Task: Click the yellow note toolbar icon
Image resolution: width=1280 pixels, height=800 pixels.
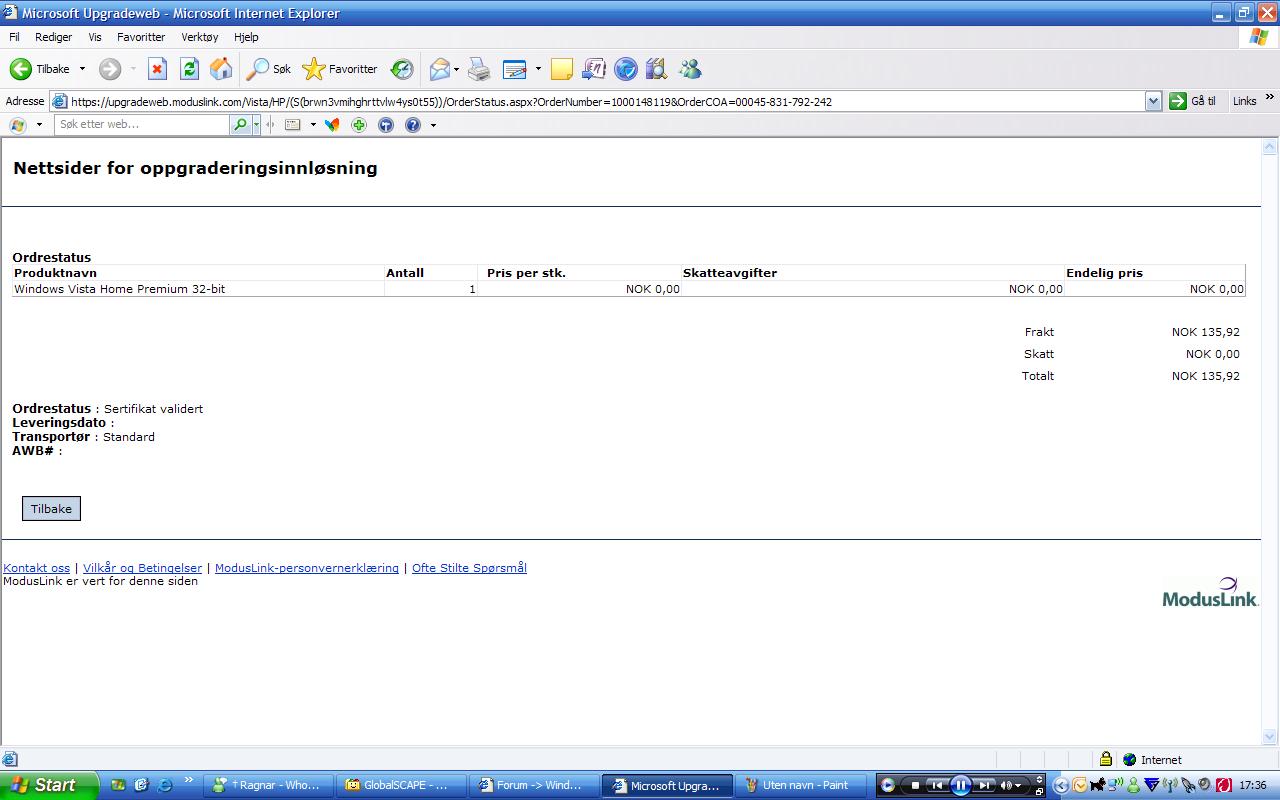Action: [562, 69]
